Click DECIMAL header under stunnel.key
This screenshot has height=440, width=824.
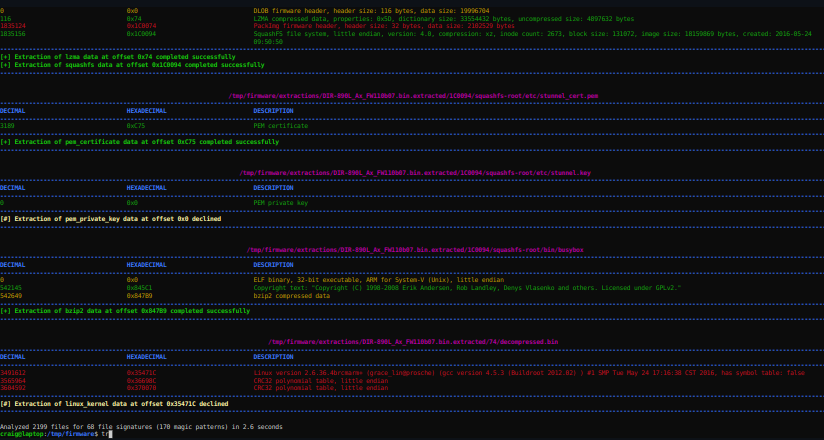[x=13, y=188]
